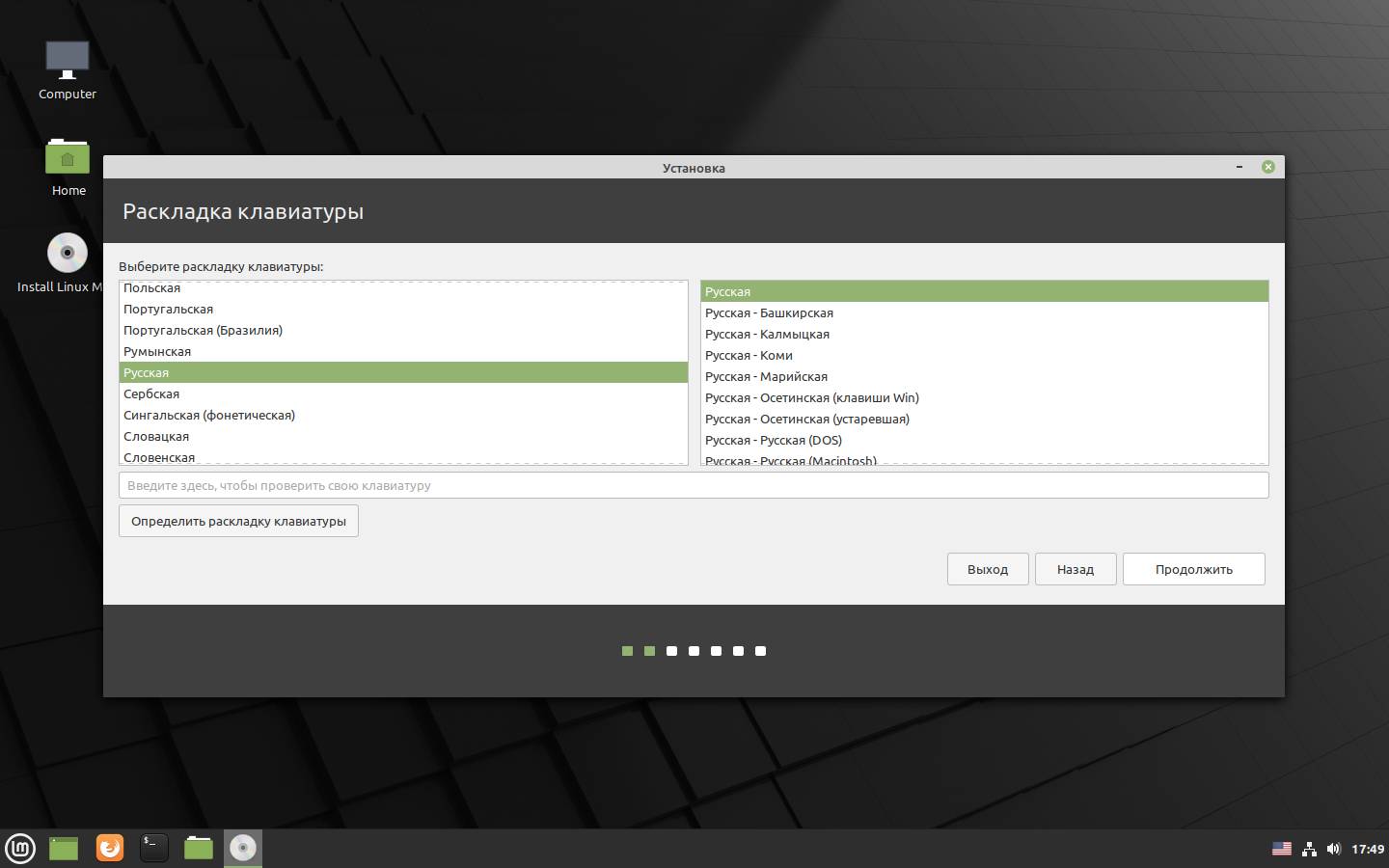Click the network connection tray icon

pyautogui.click(x=1309, y=849)
